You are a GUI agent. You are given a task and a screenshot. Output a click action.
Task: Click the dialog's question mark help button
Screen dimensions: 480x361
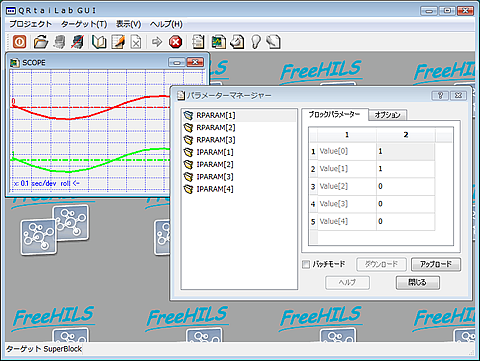coord(440,96)
